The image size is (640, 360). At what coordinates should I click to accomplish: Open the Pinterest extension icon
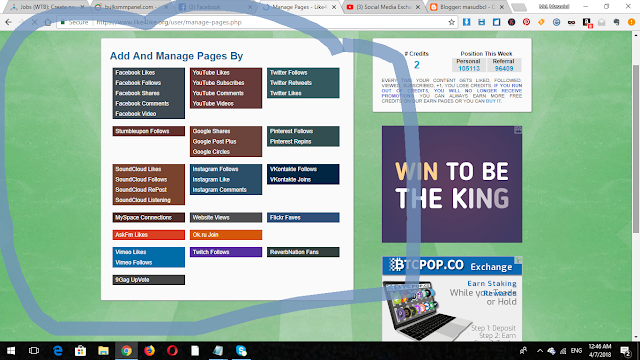527,22
